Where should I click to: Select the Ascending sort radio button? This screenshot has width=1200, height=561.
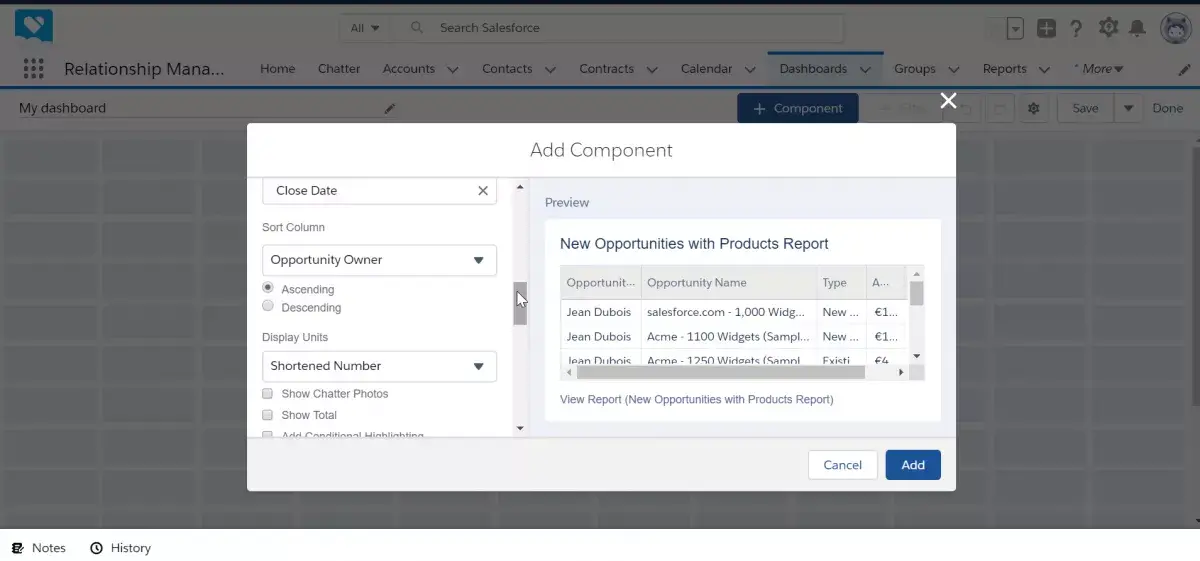click(x=268, y=288)
